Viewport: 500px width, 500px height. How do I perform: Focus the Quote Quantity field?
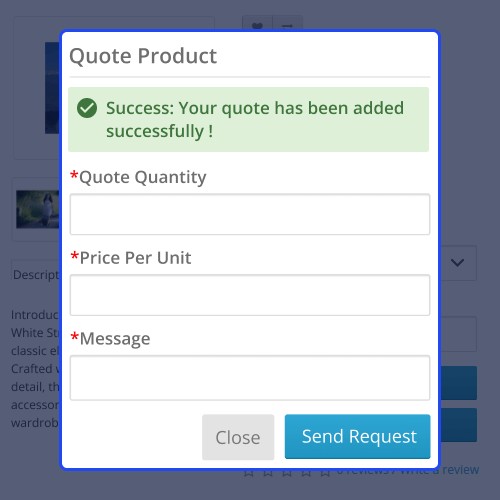click(x=250, y=214)
